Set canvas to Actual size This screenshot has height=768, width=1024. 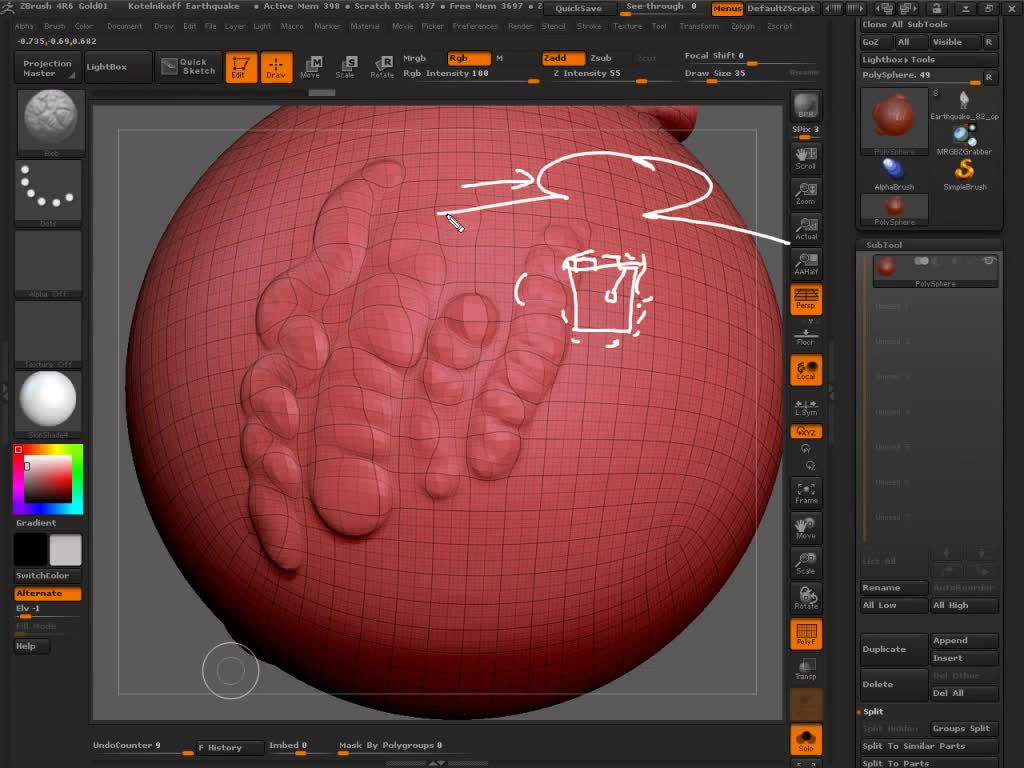[805, 229]
